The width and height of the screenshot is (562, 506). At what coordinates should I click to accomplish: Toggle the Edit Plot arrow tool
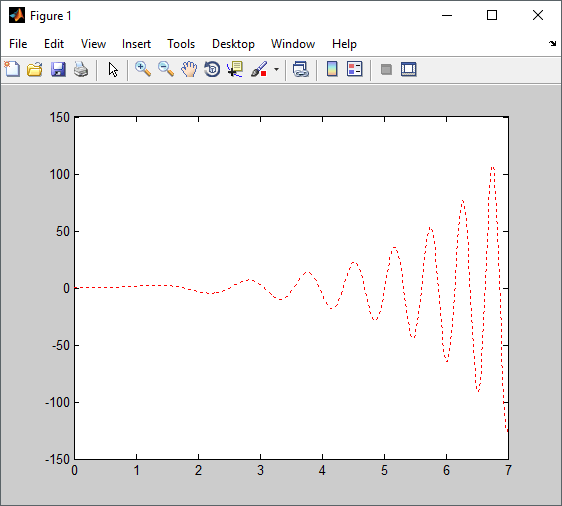(113, 69)
